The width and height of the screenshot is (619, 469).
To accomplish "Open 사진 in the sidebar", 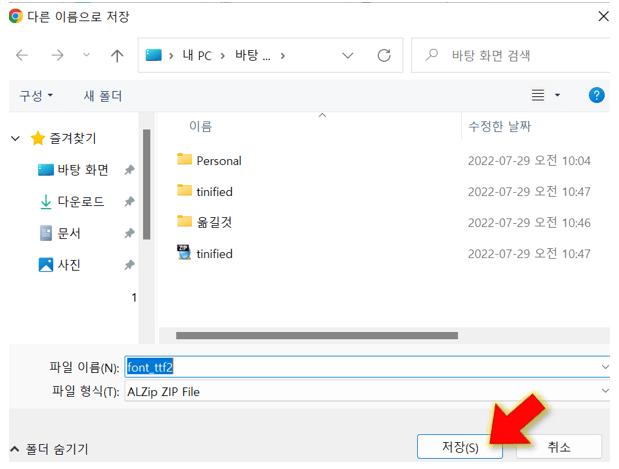I will tap(69, 265).
